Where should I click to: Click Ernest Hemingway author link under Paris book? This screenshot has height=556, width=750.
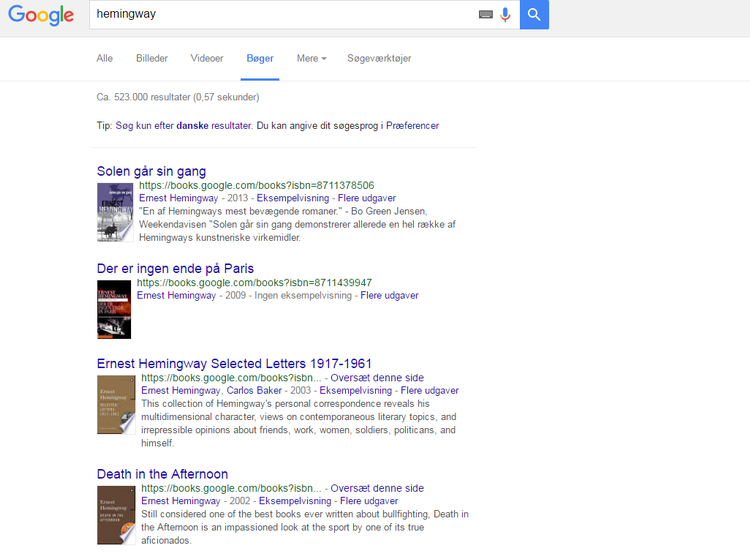(176, 296)
